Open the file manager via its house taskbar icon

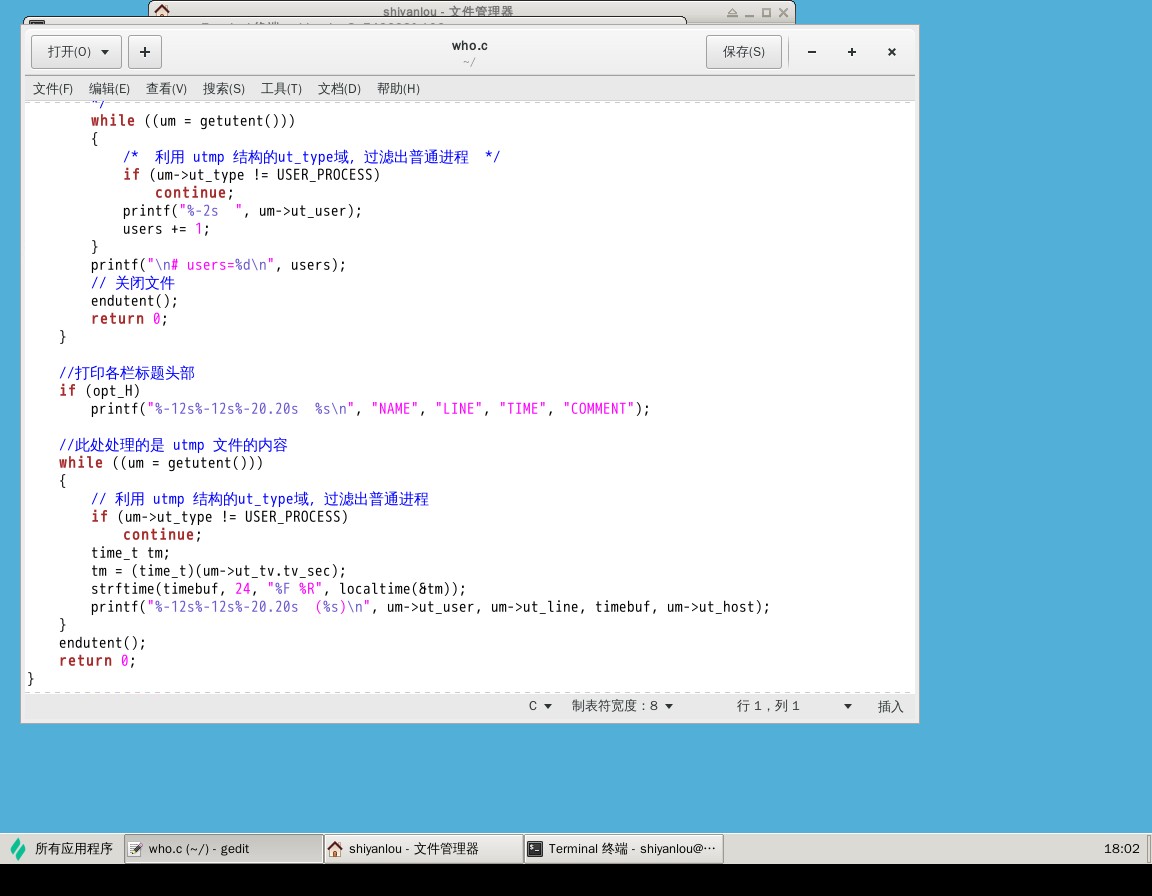click(x=334, y=848)
